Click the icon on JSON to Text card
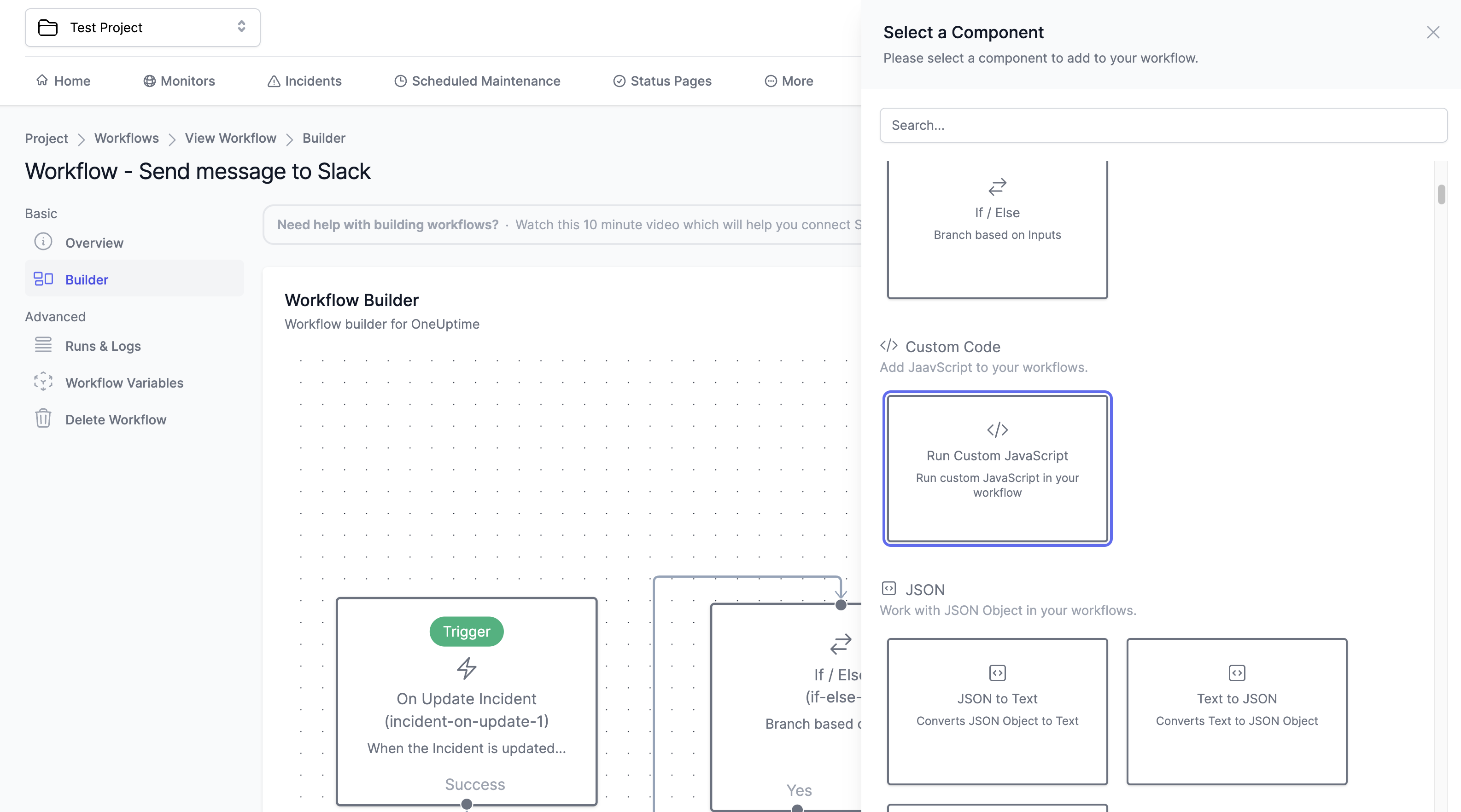The height and width of the screenshot is (812, 1461). click(997, 673)
